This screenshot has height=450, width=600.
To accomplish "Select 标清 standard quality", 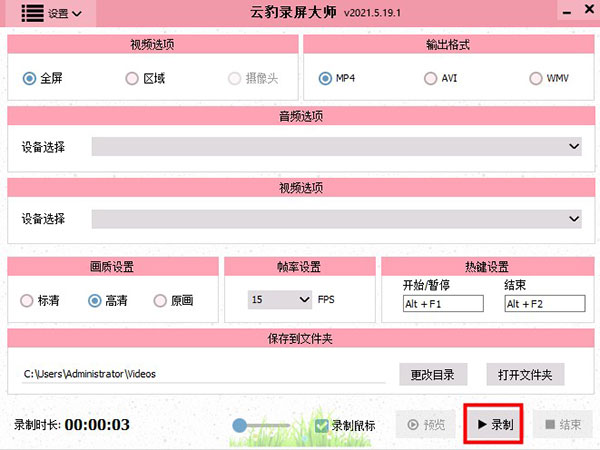I will pyautogui.click(x=28, y=300).
